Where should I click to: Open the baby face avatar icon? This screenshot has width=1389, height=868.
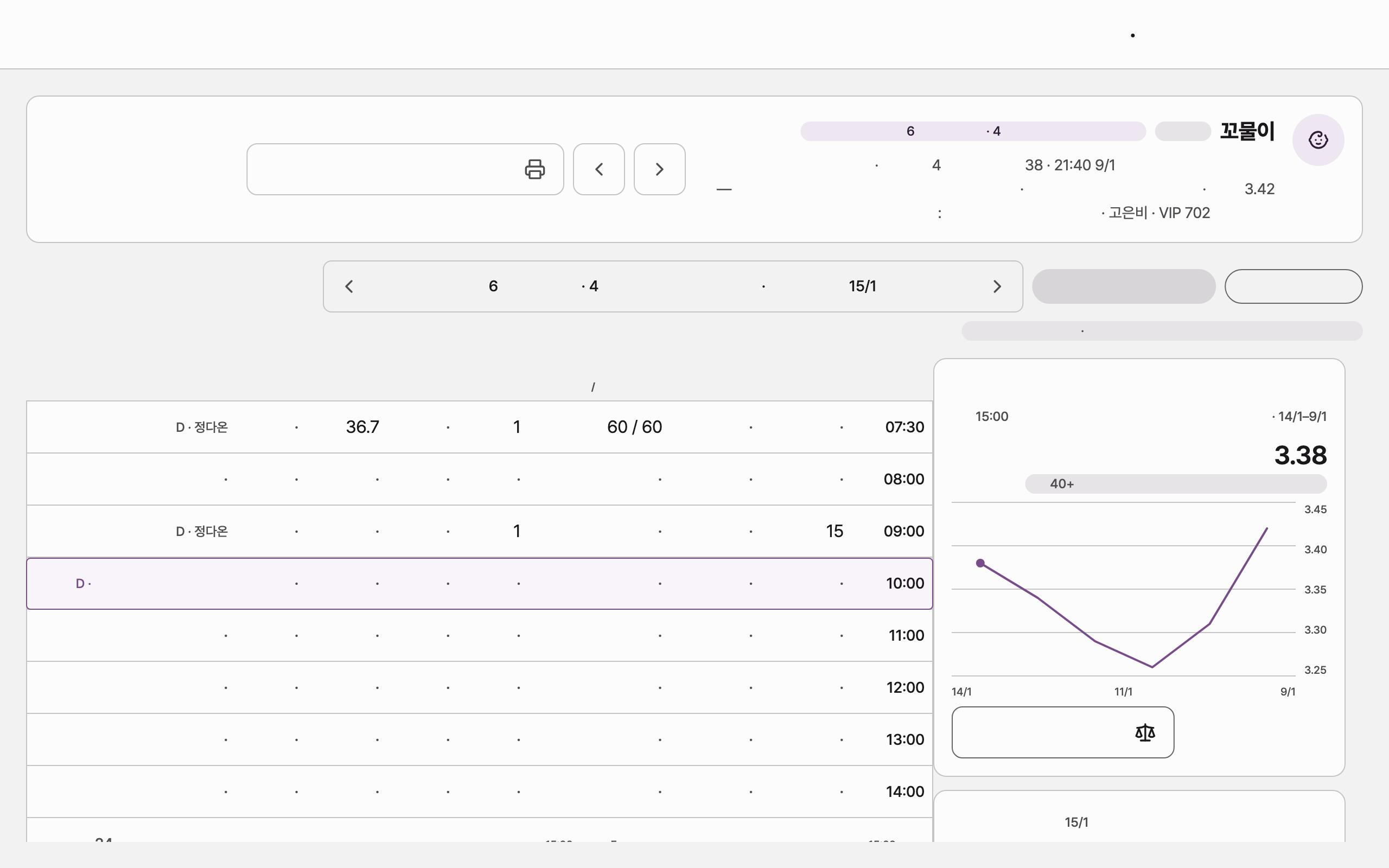pyautogui.click(x=1318, y=139)
